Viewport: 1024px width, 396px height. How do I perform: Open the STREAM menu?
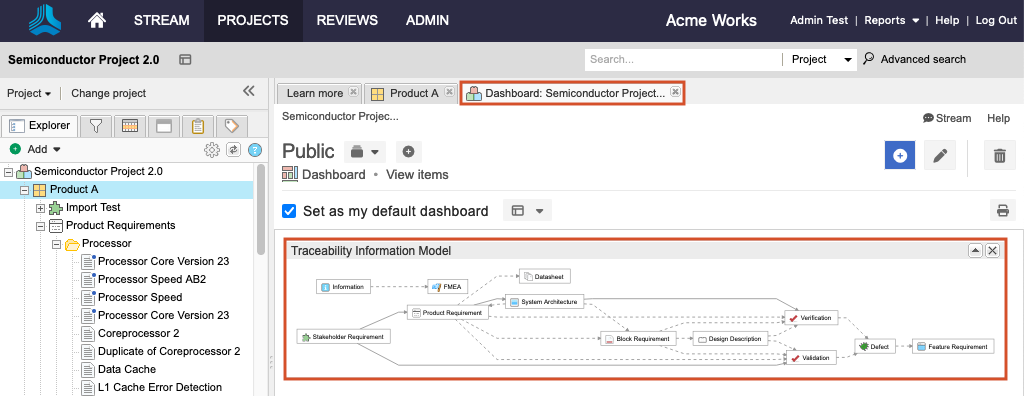click(x=161, y=20)
